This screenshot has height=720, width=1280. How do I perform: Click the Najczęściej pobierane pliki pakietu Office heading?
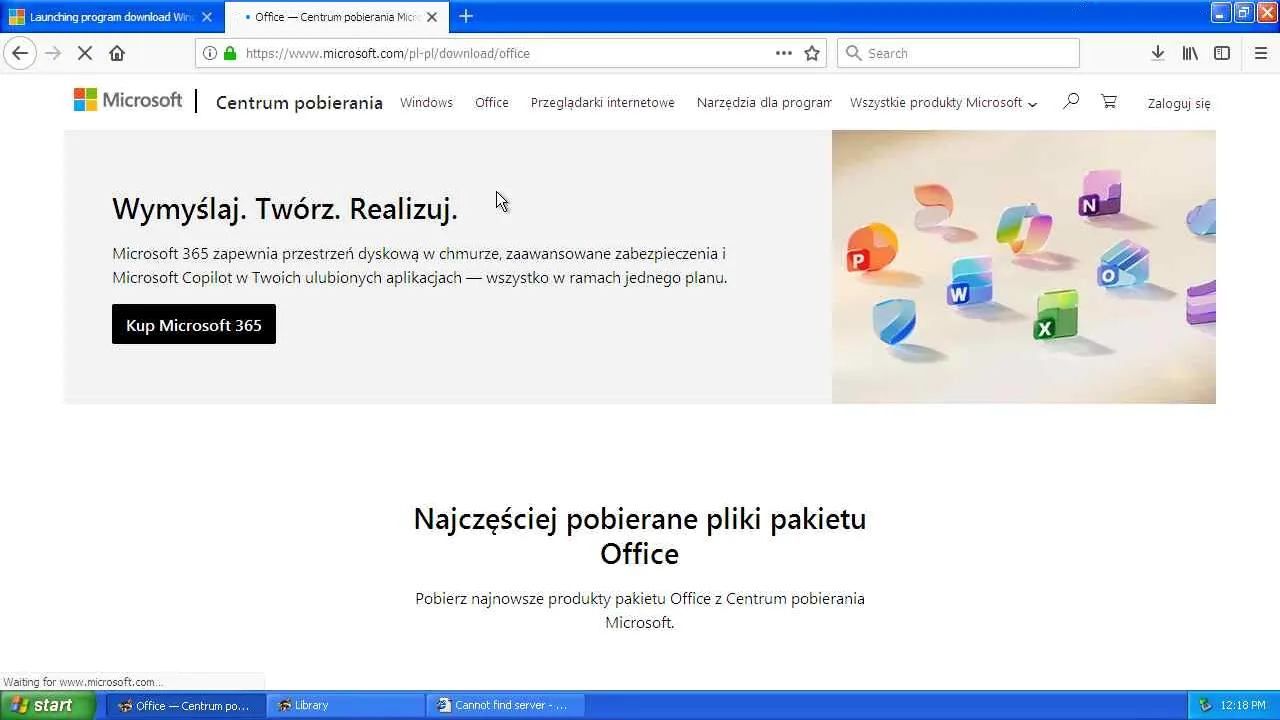pos(640,536)
